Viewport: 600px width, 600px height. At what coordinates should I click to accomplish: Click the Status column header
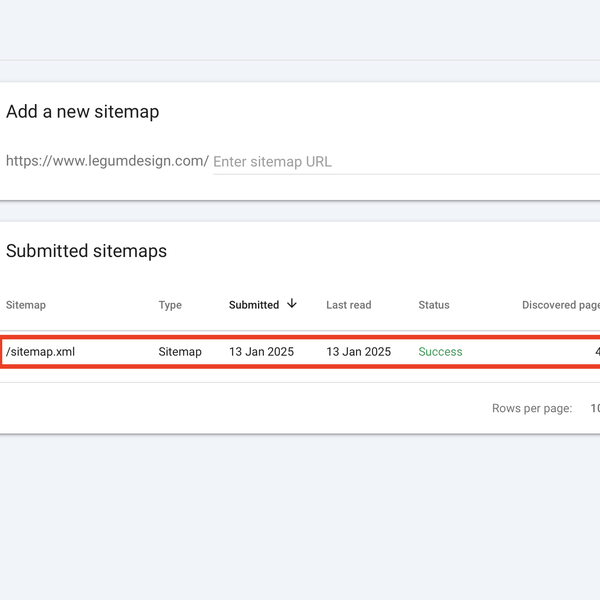pyautogui.click(x=434, y=305)
